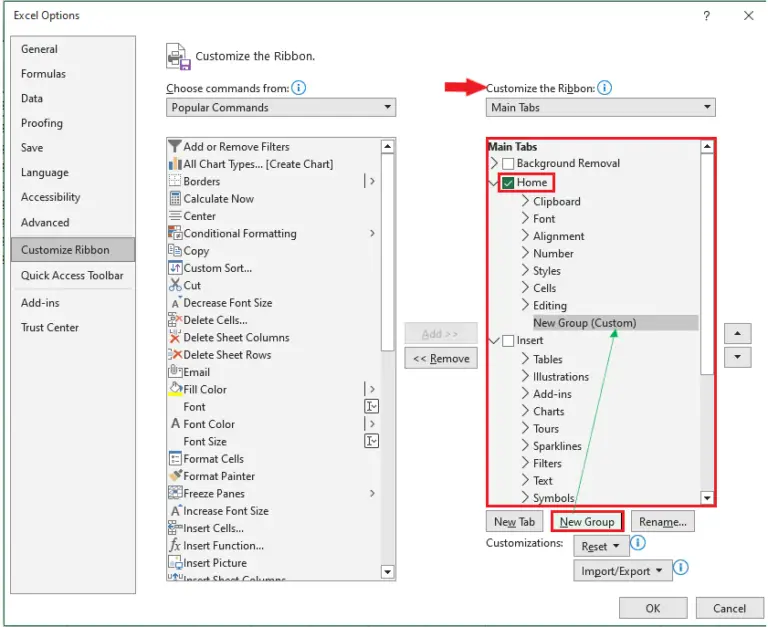Select the Cut scissors icon
768x627 pixels.
[x=175, y=285]
